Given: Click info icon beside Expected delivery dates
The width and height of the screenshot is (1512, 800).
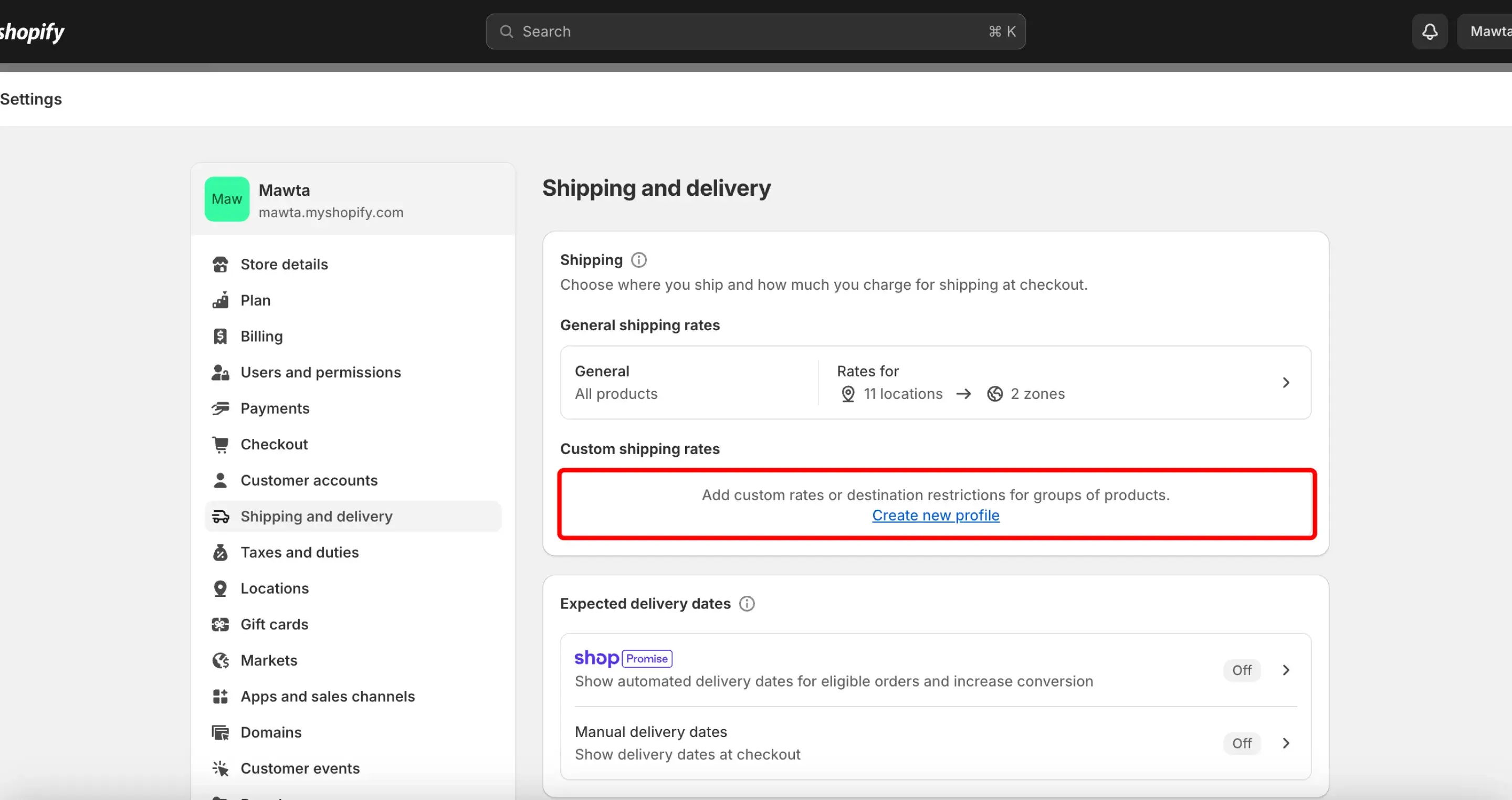Looking at the screenshot, I should click(x=747, y=604).
